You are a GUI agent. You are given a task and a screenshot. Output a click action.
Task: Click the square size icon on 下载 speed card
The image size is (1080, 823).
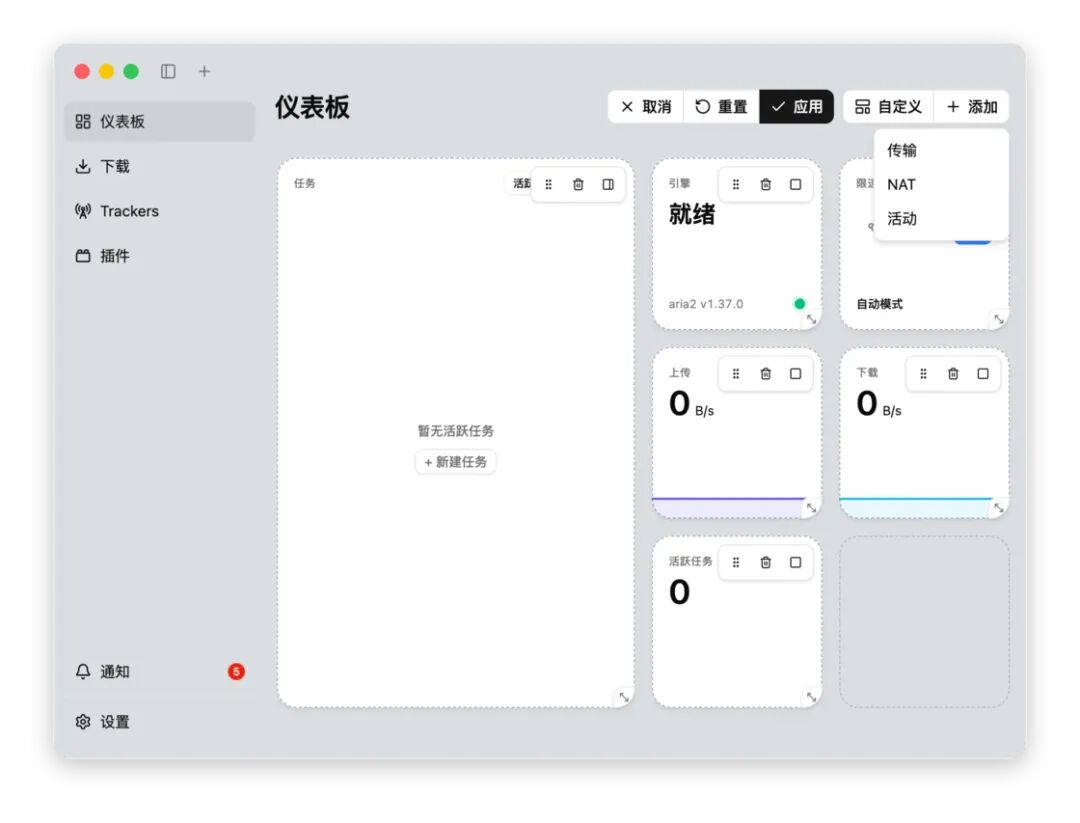[x=983, y=374]
